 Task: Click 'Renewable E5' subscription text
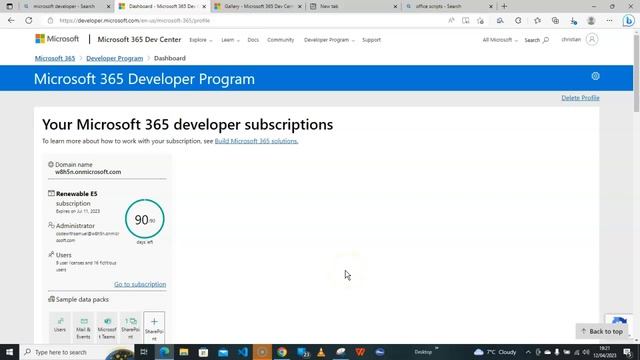[x=77, y=194]
